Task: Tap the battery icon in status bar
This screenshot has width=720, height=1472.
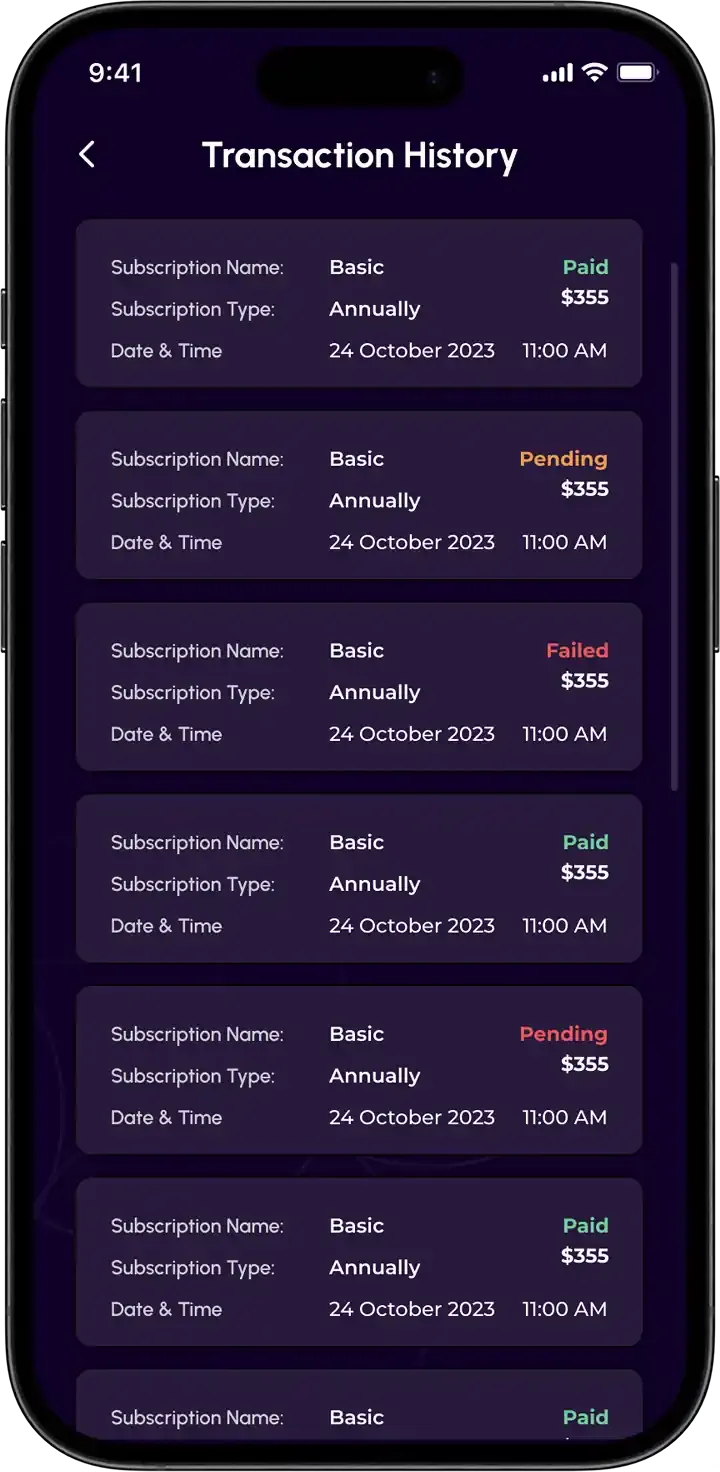Action: point(636,72)
